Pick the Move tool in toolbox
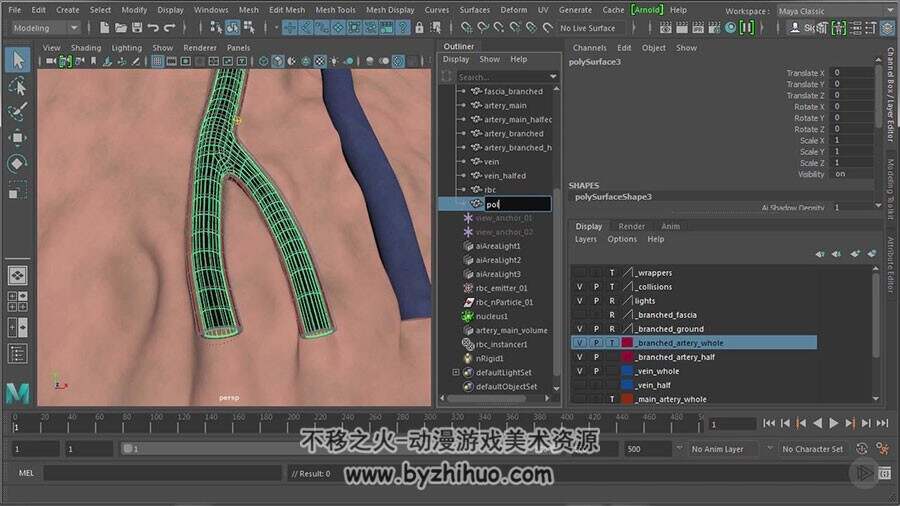This screenshot has width=900, height=506. click(x=18, y=138)
